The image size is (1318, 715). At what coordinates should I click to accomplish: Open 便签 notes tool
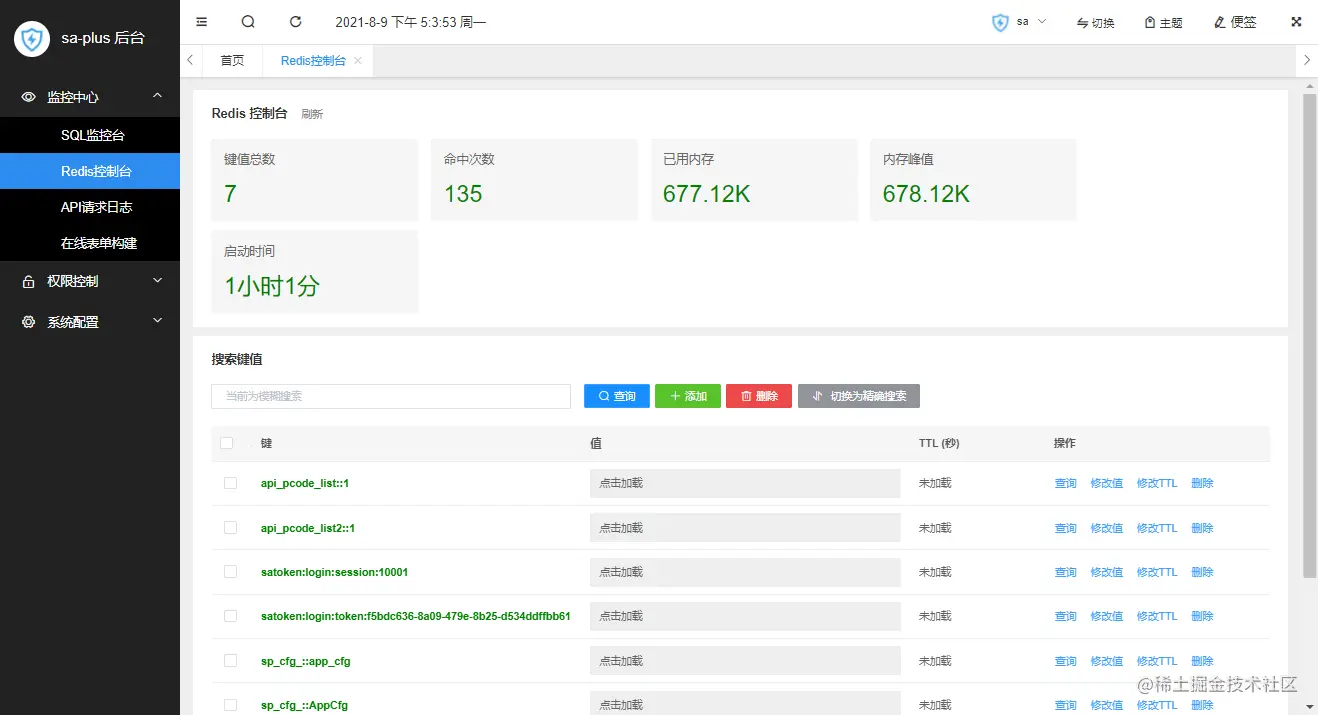coord(1235,22)
